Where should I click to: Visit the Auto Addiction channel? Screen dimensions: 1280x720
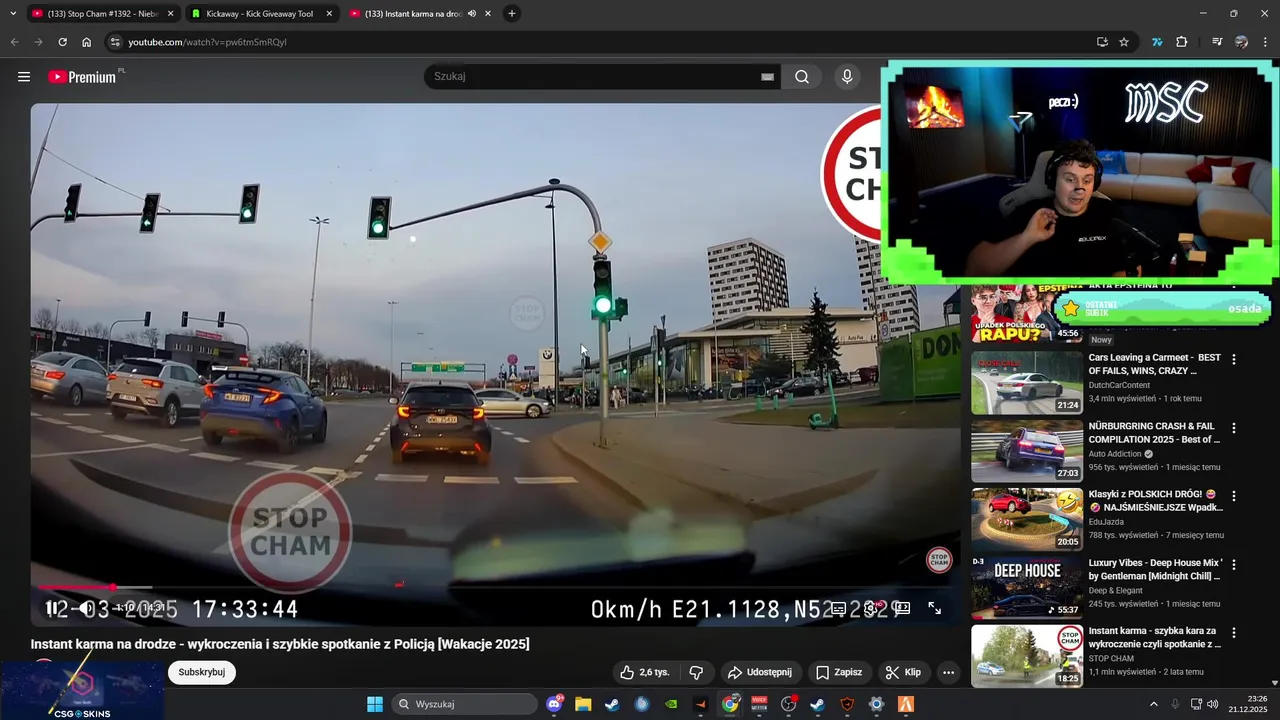point(1116,454)
